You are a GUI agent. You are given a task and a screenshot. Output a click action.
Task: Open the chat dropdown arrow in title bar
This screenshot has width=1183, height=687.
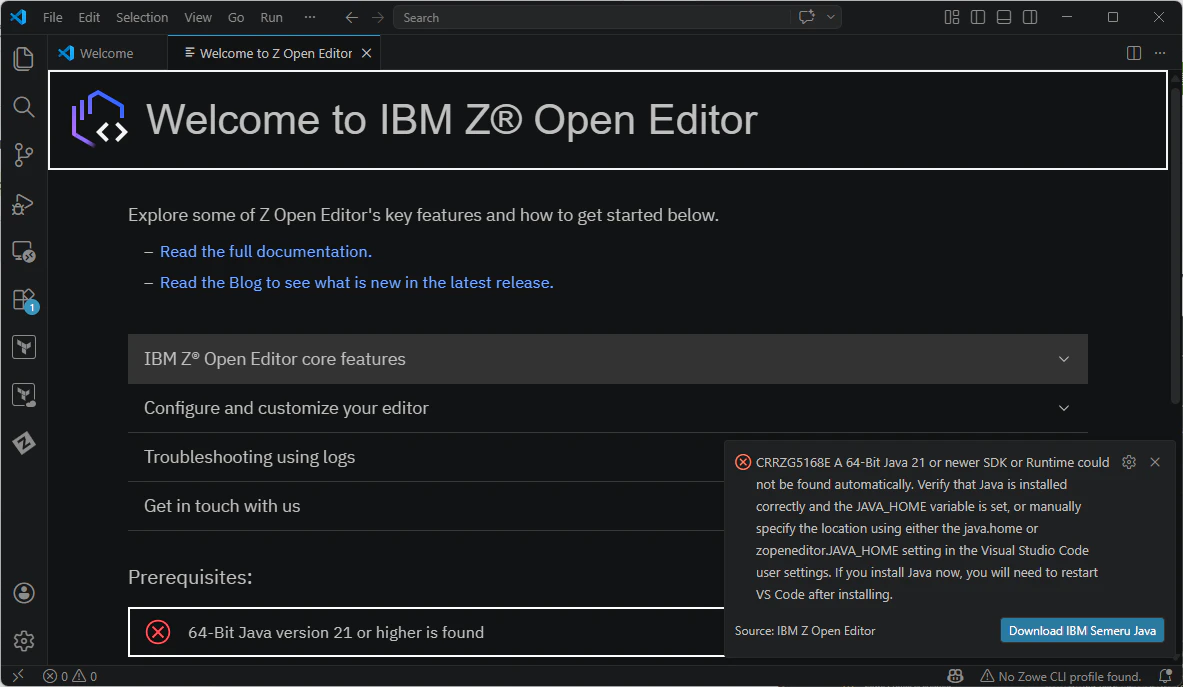pos(831,17)
